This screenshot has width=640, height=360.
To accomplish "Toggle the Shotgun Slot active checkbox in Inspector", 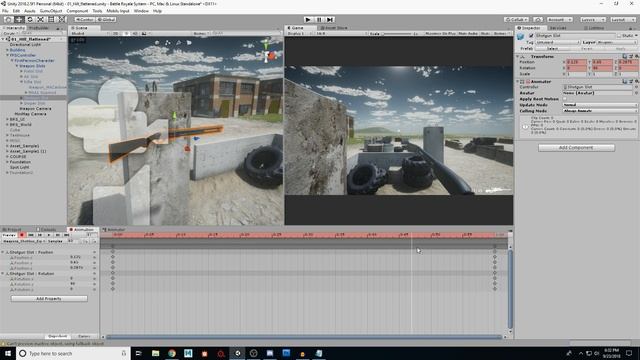I will 531,36.
